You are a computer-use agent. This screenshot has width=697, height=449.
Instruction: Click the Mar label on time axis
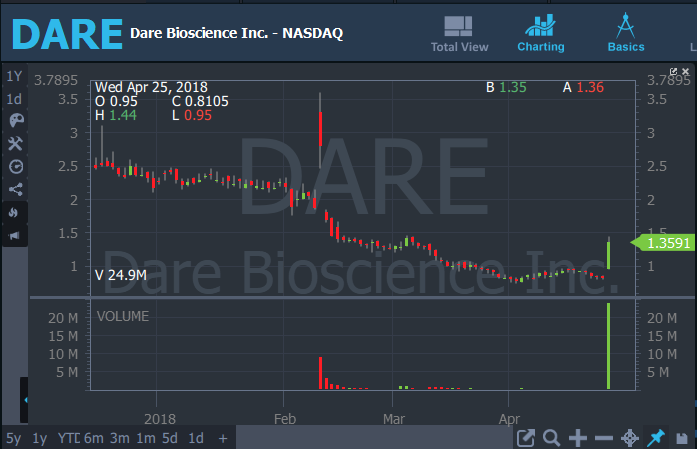394,419
